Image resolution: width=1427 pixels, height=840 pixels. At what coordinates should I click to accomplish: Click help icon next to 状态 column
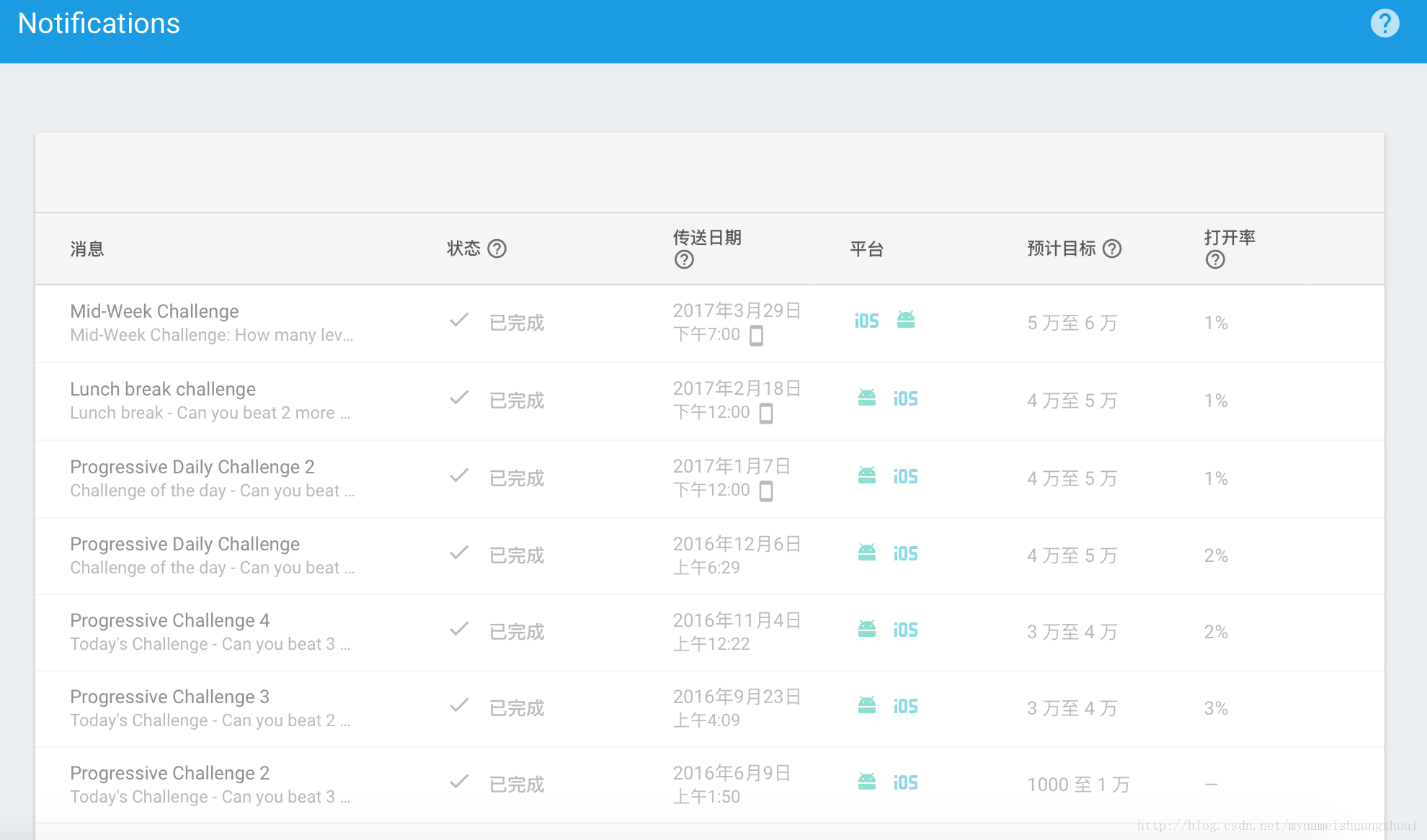click(x=497, y=249)
